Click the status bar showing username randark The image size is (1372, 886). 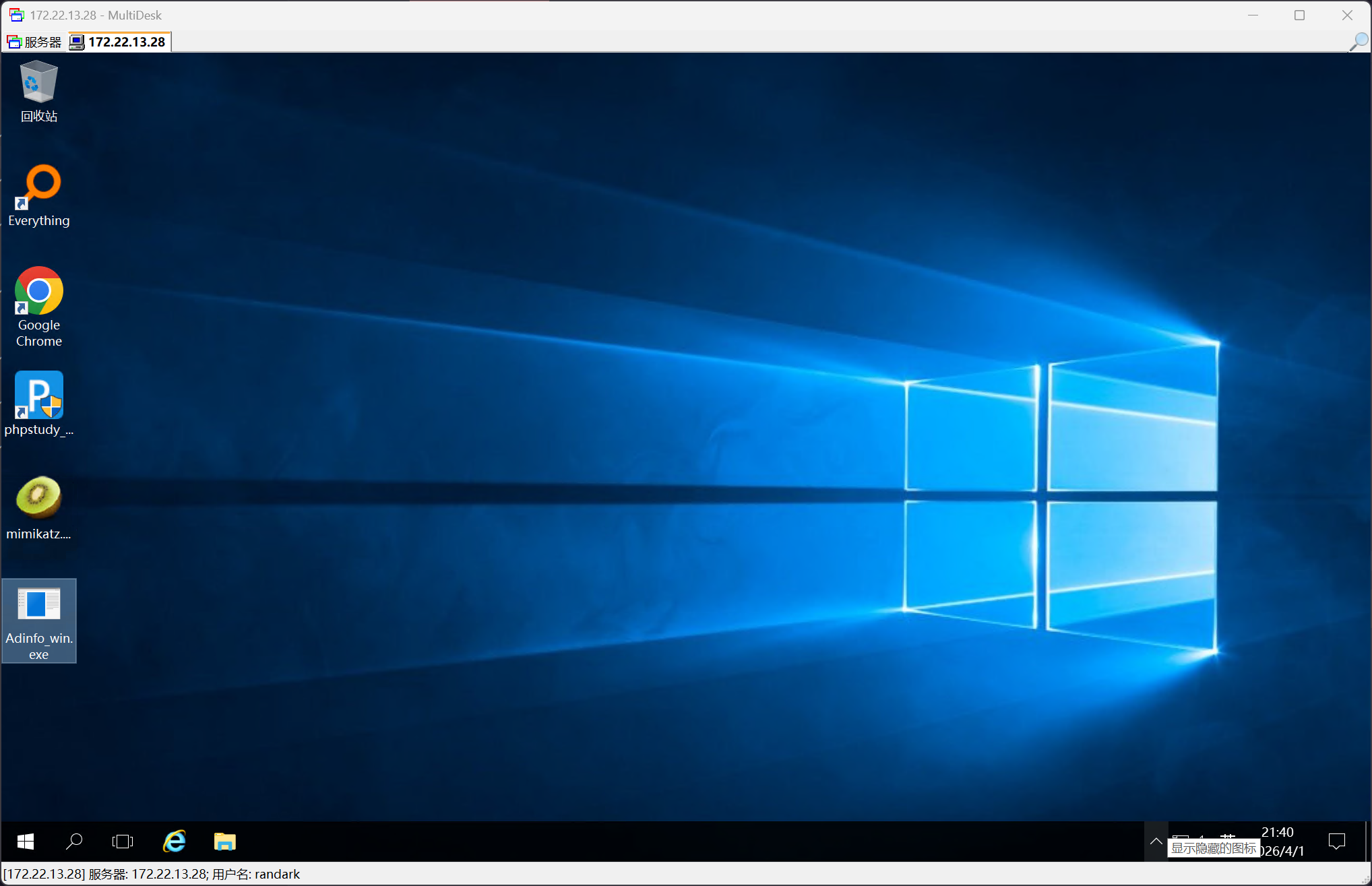point(152,874)
